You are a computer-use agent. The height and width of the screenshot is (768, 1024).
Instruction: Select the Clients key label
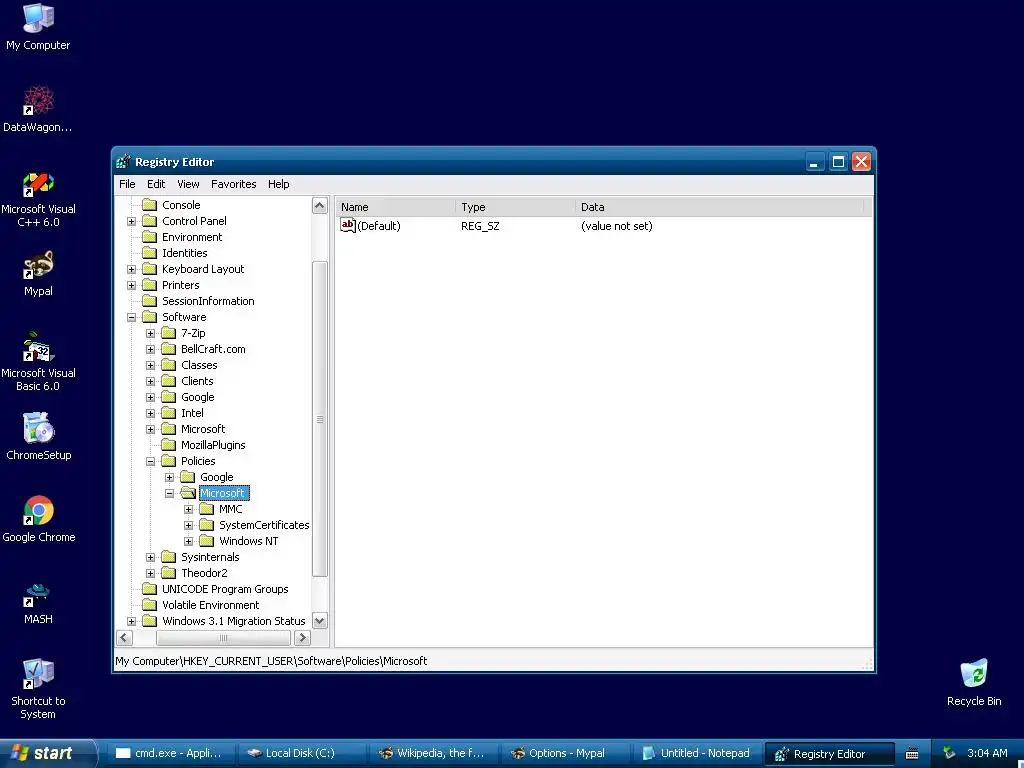point(197,381)
